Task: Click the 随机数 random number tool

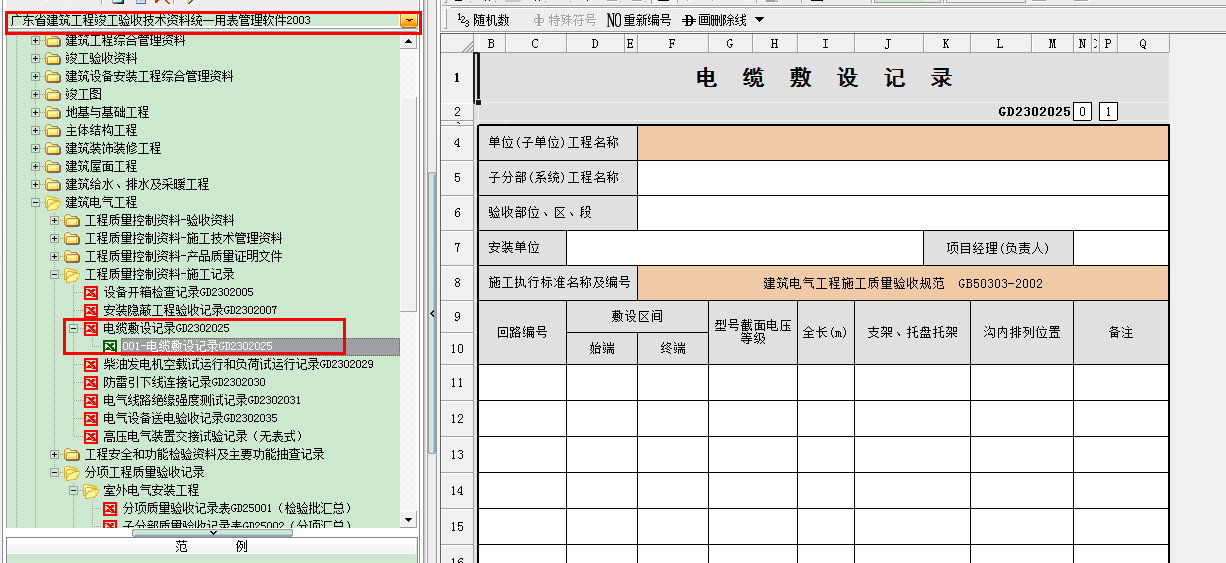Action: (x=482, y=20)
